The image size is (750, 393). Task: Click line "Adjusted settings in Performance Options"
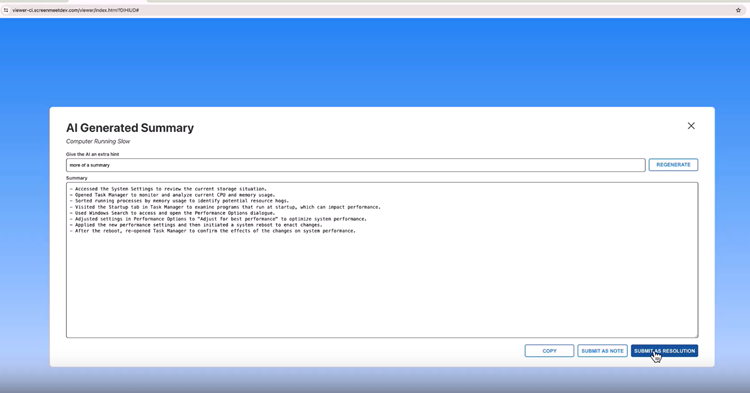[218, 219]
